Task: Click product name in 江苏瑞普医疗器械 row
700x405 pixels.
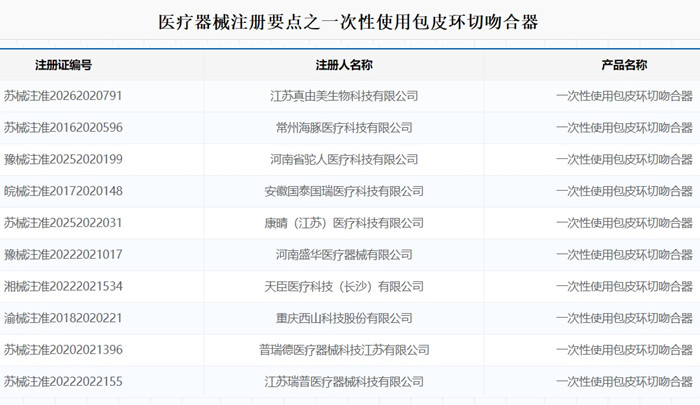Action: click(624, 381)
